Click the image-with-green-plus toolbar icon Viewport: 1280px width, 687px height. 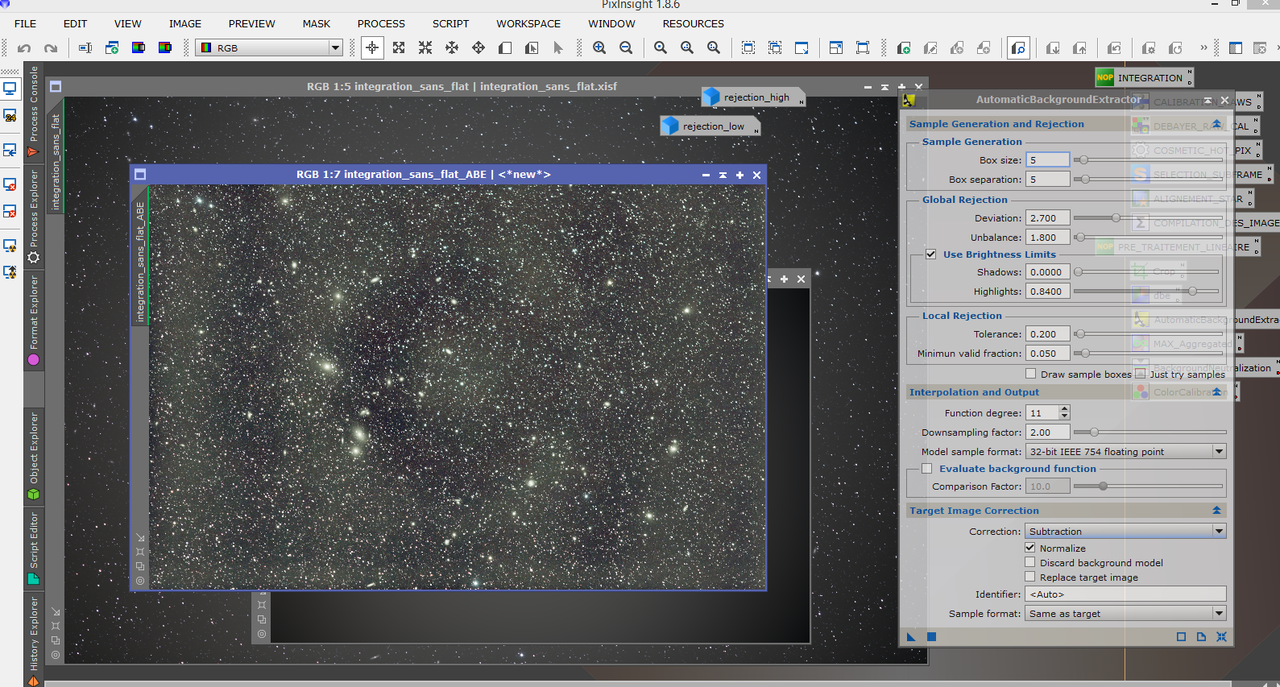point(112,48)
